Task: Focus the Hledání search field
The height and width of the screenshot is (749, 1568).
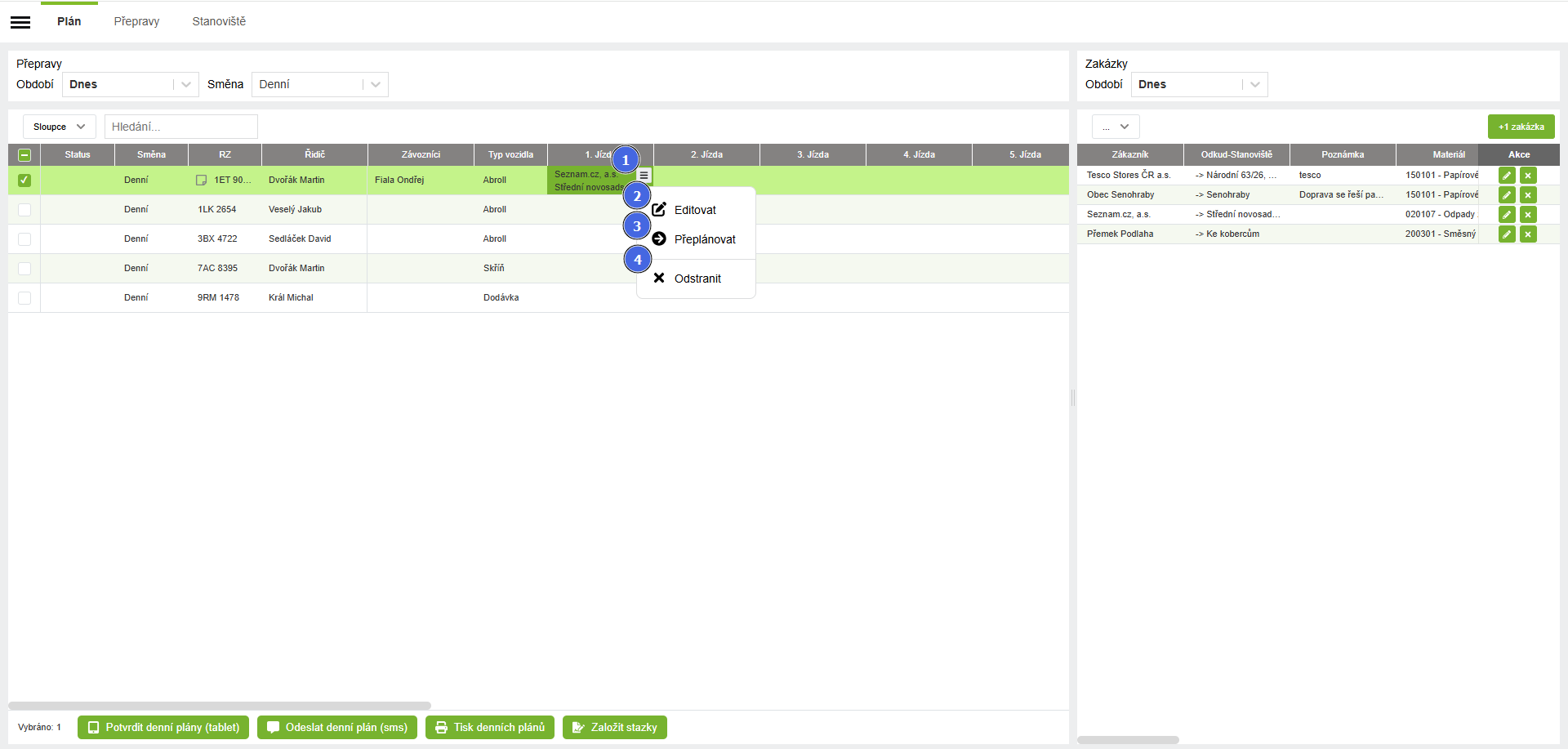Action: [x=181, y=127]
